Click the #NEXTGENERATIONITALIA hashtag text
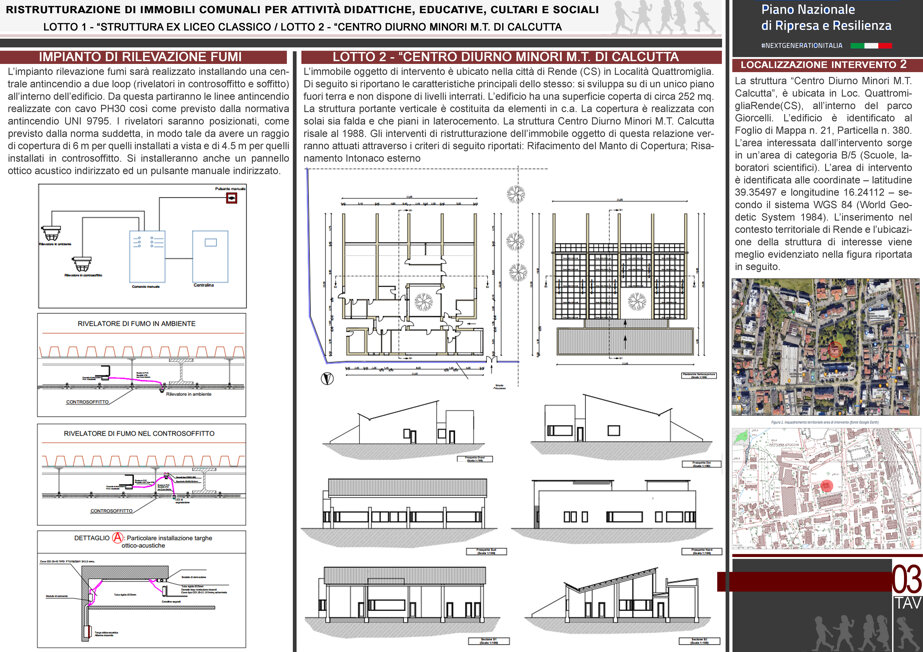Screen dimensions: 923x652 coord(802,45)
